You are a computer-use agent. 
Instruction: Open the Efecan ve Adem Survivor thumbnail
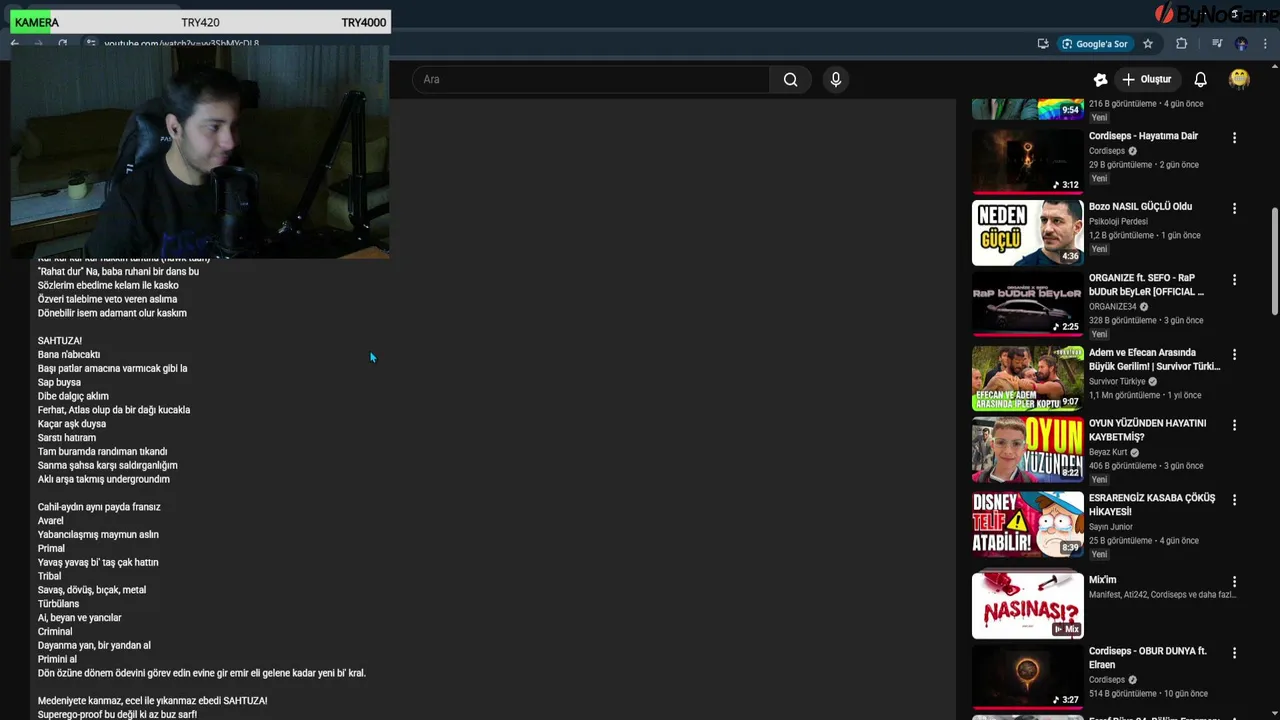[x=1027, y=378]
